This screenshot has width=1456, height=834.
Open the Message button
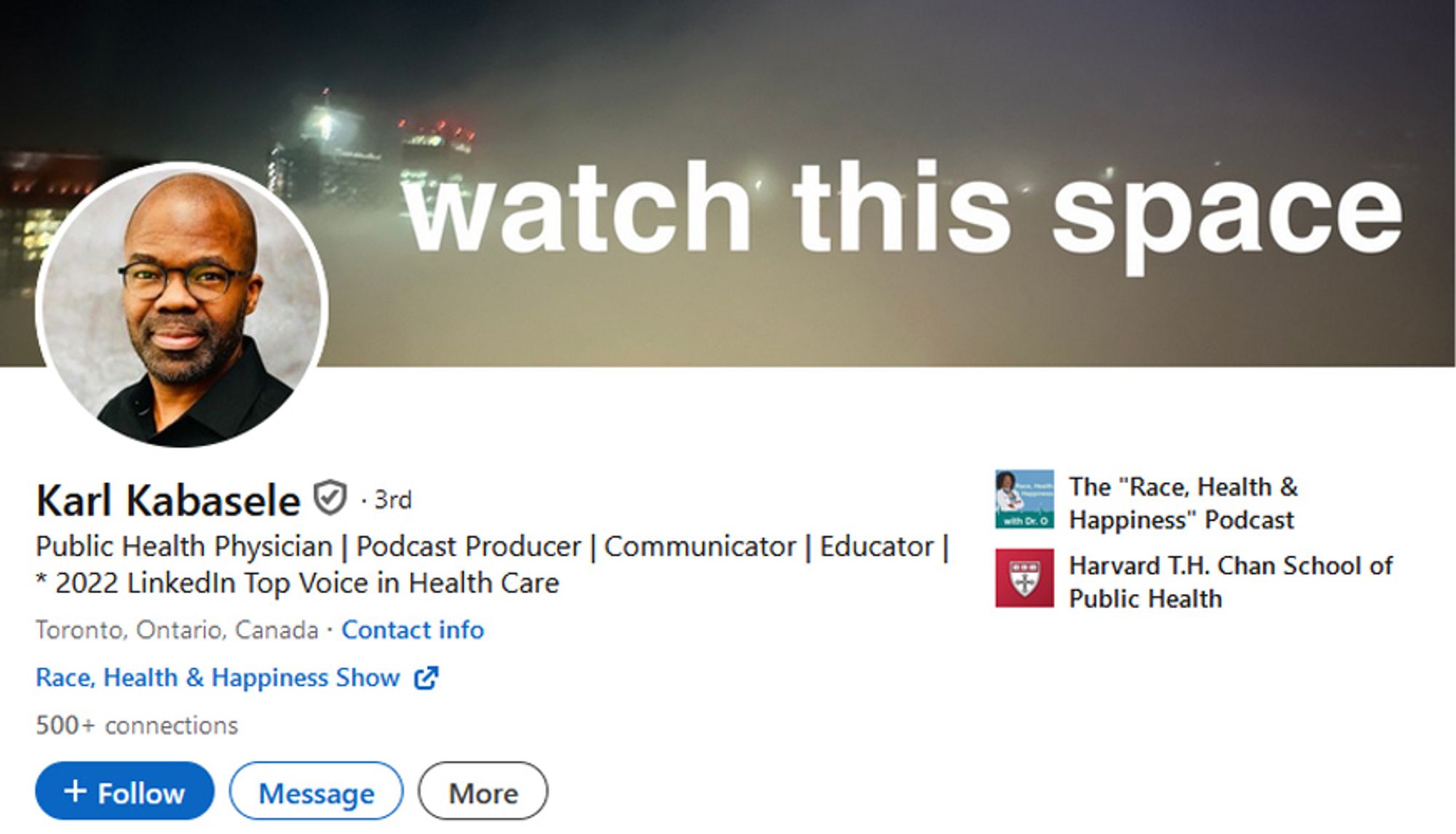316,791
